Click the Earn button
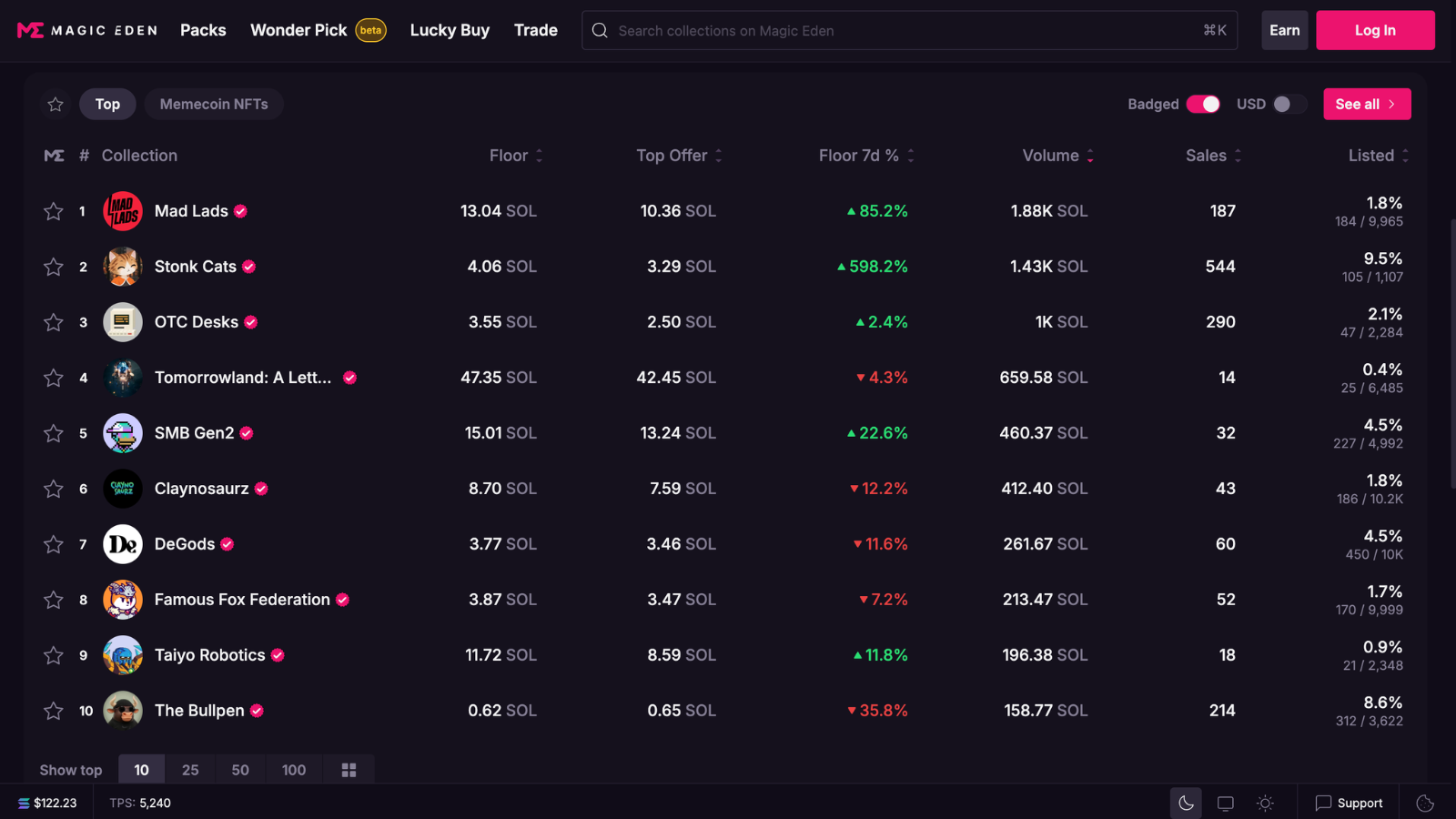This screenshot has width=1456, height=819. 1285,30
